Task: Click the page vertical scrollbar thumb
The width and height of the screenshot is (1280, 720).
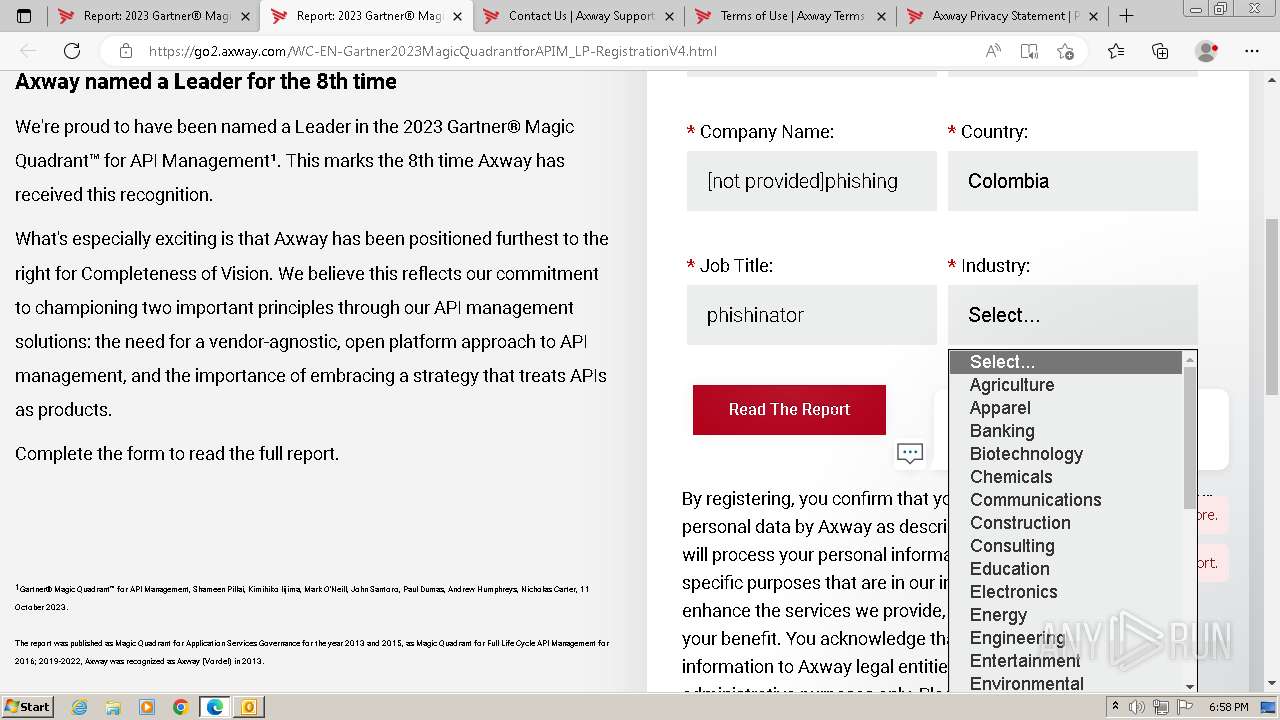Action: click(x=1272, y=306)
